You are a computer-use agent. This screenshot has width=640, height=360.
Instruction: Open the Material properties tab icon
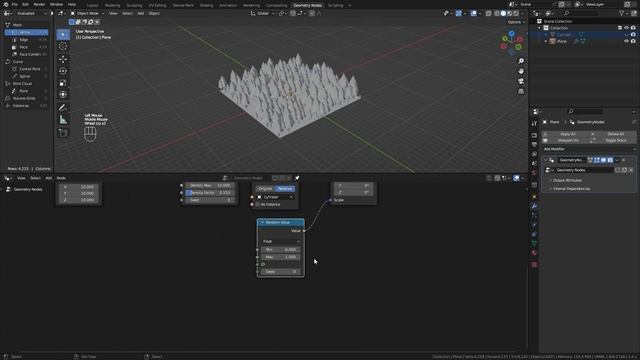click(534, 253)
